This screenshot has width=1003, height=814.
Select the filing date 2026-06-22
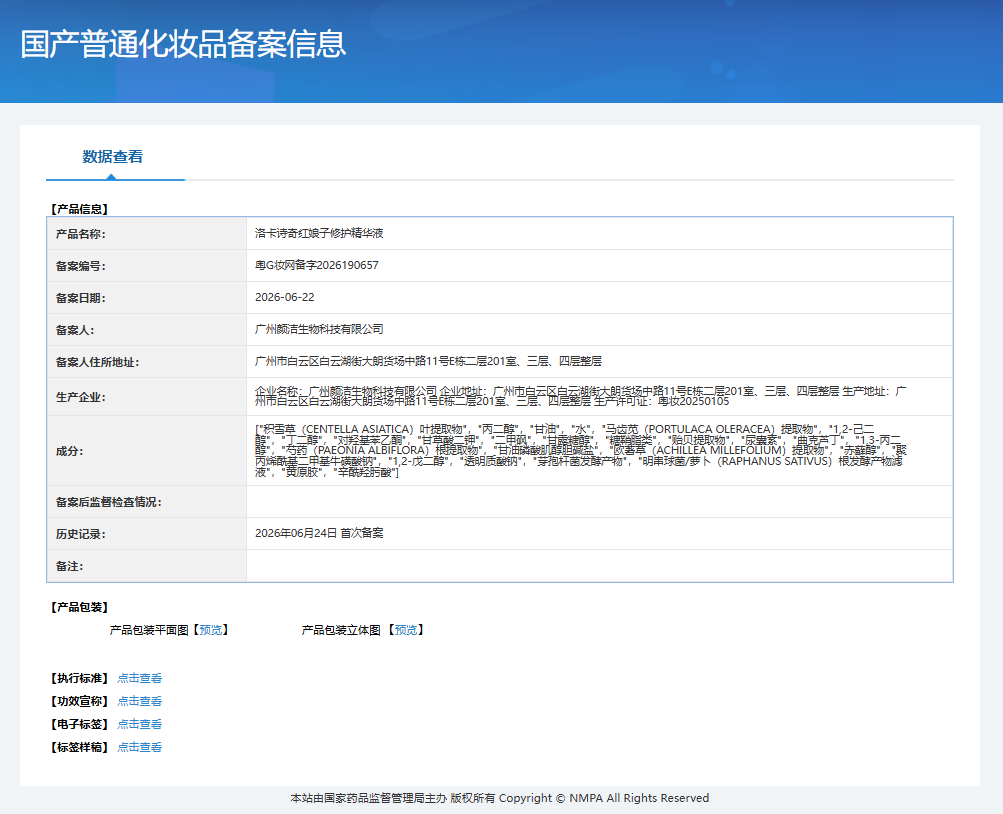pyautogui.click(x=285, y=297)
